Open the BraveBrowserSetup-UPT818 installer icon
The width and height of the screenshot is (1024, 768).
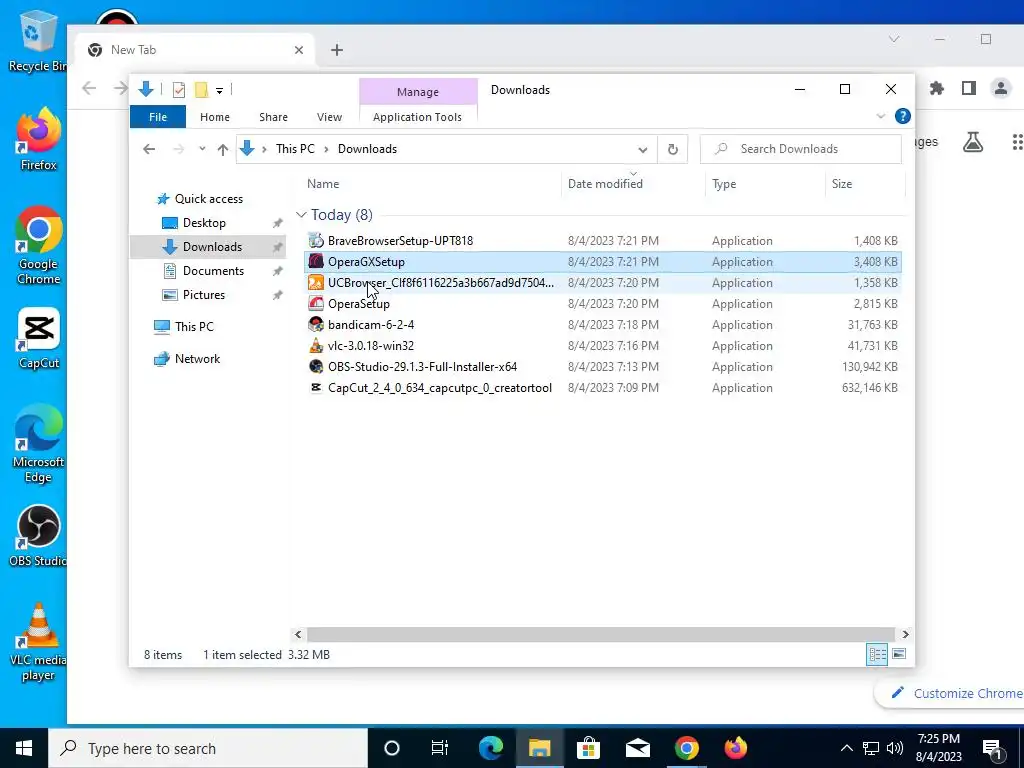tap(315, 240)
